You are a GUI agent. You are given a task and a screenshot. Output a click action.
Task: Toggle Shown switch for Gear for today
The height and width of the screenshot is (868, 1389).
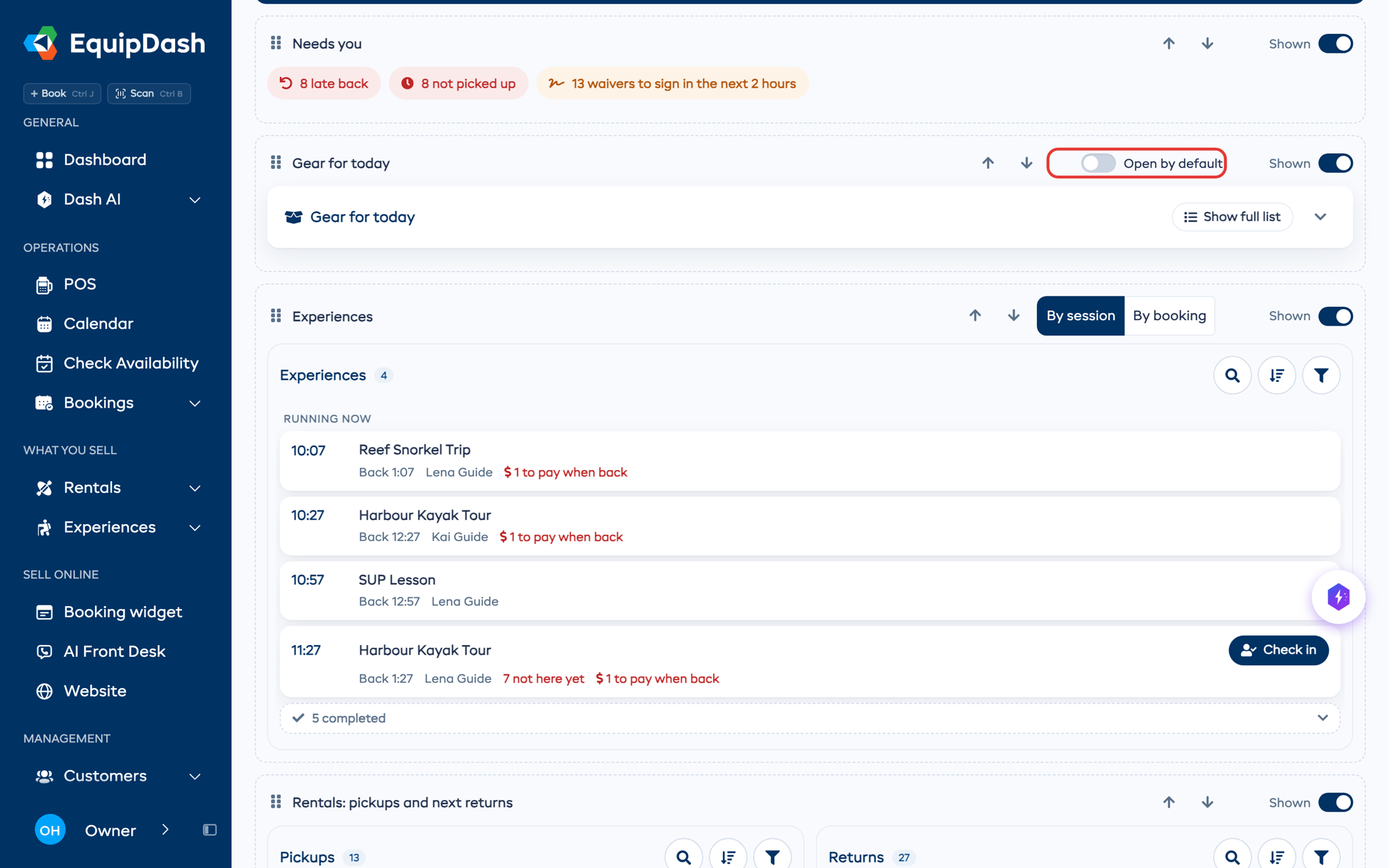[1335, 163]
